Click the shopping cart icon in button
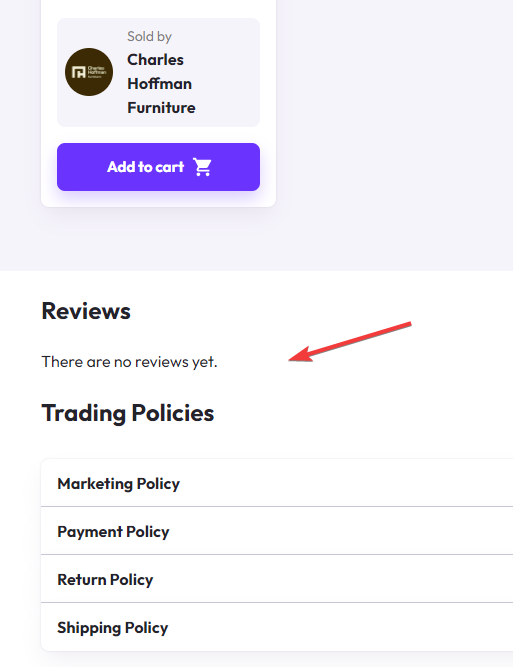 [202, 167]
